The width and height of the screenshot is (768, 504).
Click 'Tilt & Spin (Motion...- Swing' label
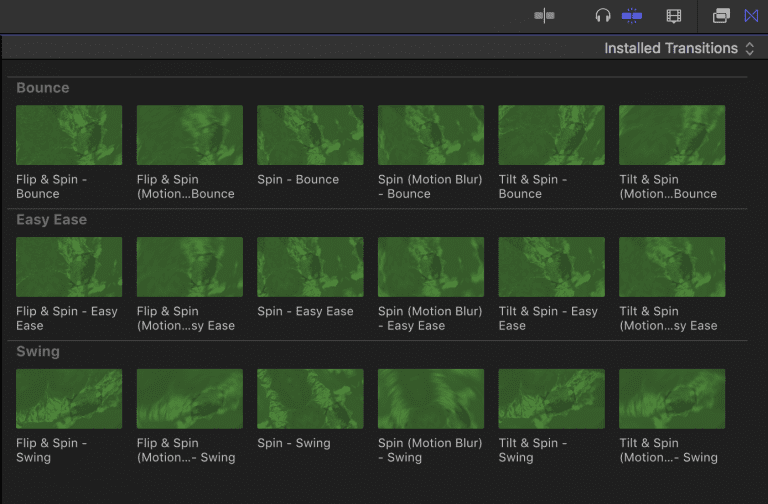coord(669,450)
